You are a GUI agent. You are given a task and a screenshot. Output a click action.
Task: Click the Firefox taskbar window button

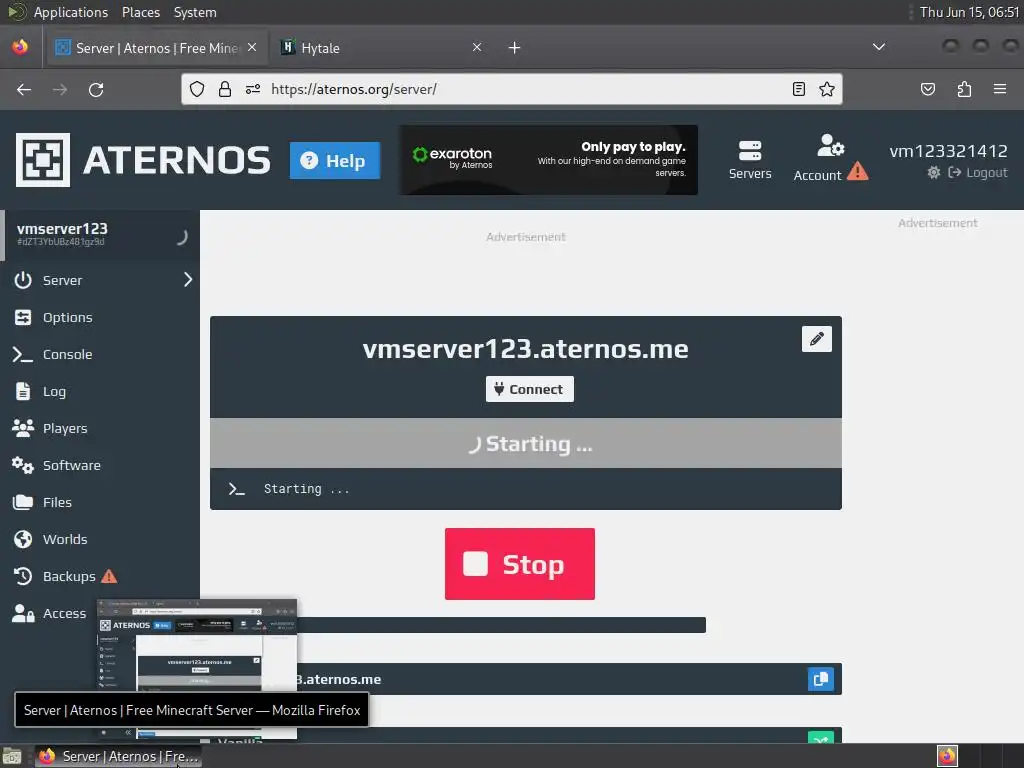click(118, 756)
